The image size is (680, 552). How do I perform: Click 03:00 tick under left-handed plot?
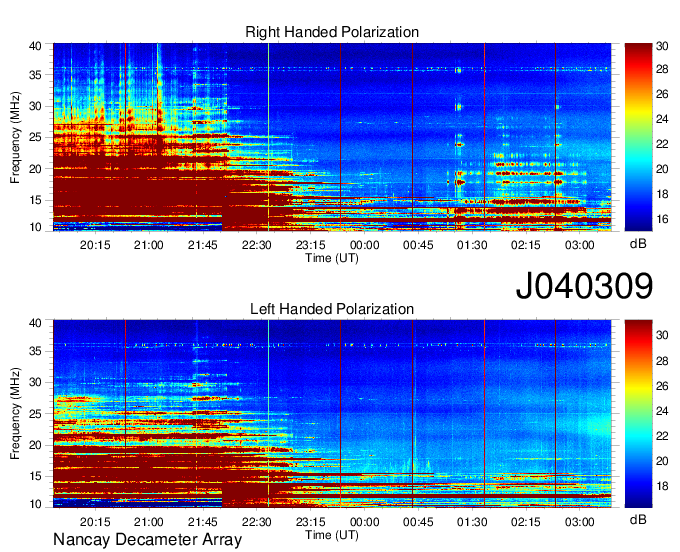click(579, 522)
